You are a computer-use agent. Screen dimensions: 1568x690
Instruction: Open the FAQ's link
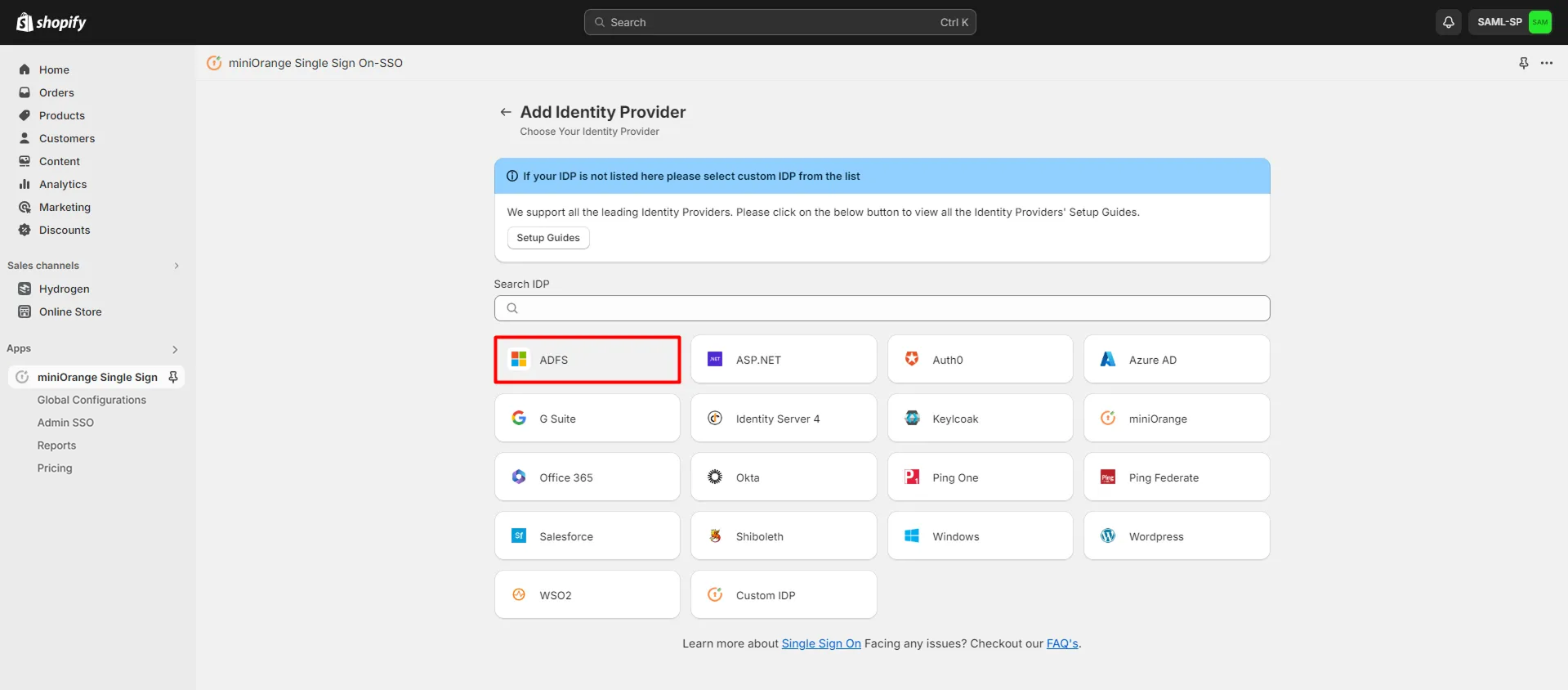coord(1062,643)
